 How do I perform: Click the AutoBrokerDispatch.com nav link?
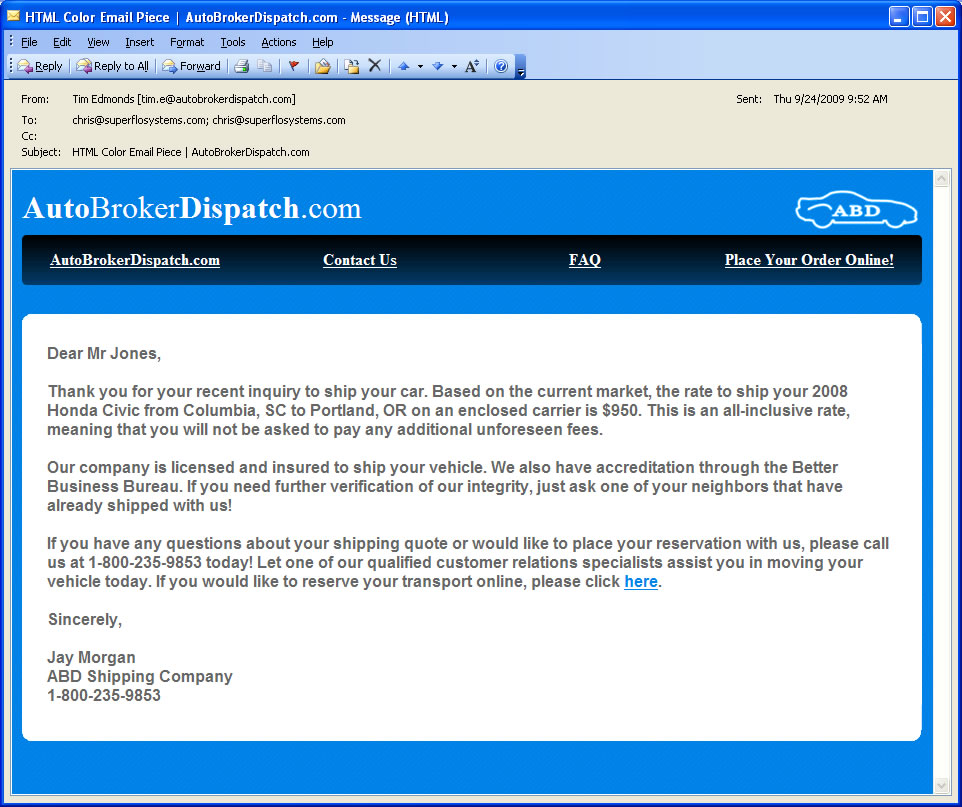[135, 260]
